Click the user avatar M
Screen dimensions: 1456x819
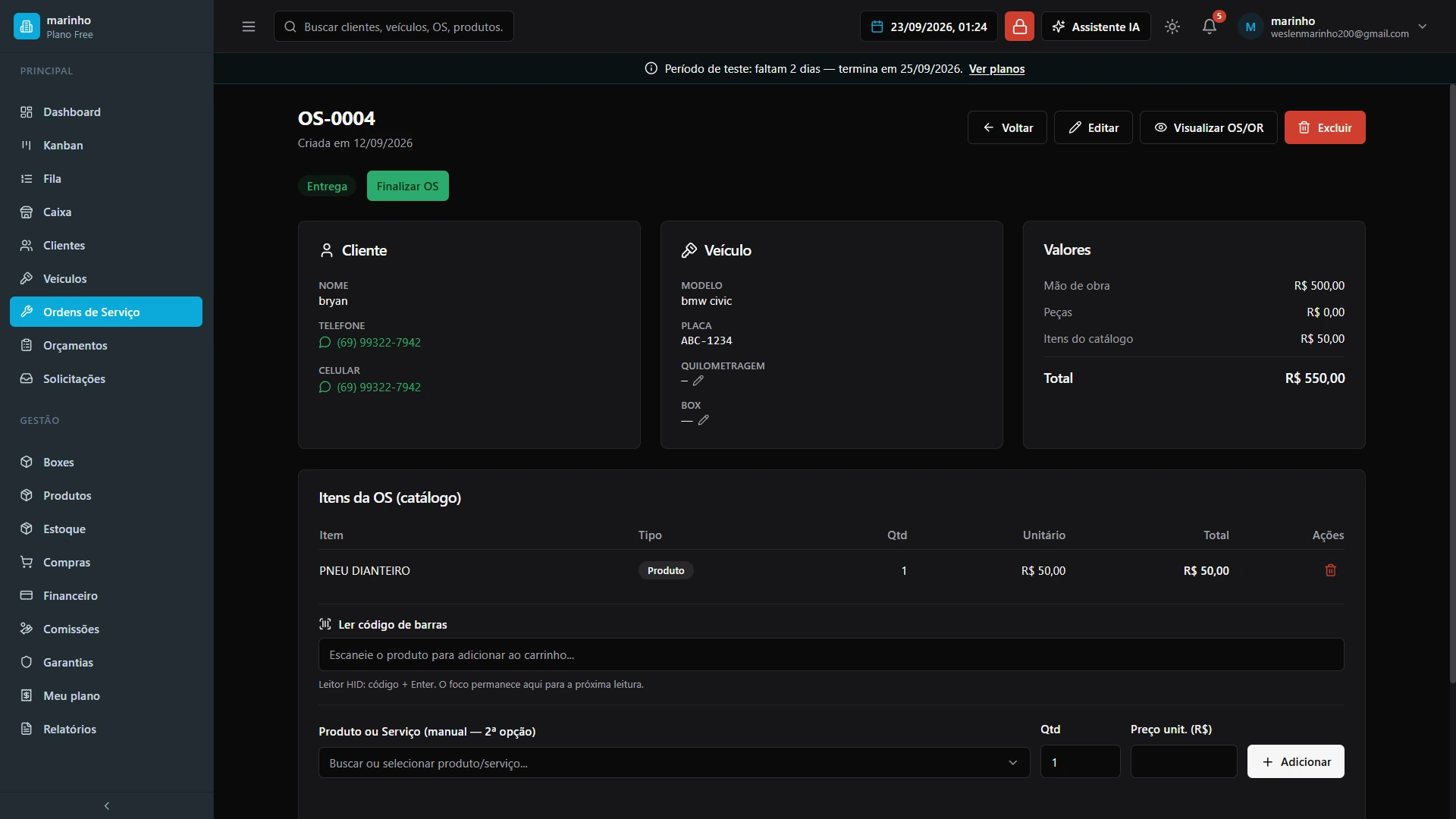pyautogui.click(x=1250, y=27)
